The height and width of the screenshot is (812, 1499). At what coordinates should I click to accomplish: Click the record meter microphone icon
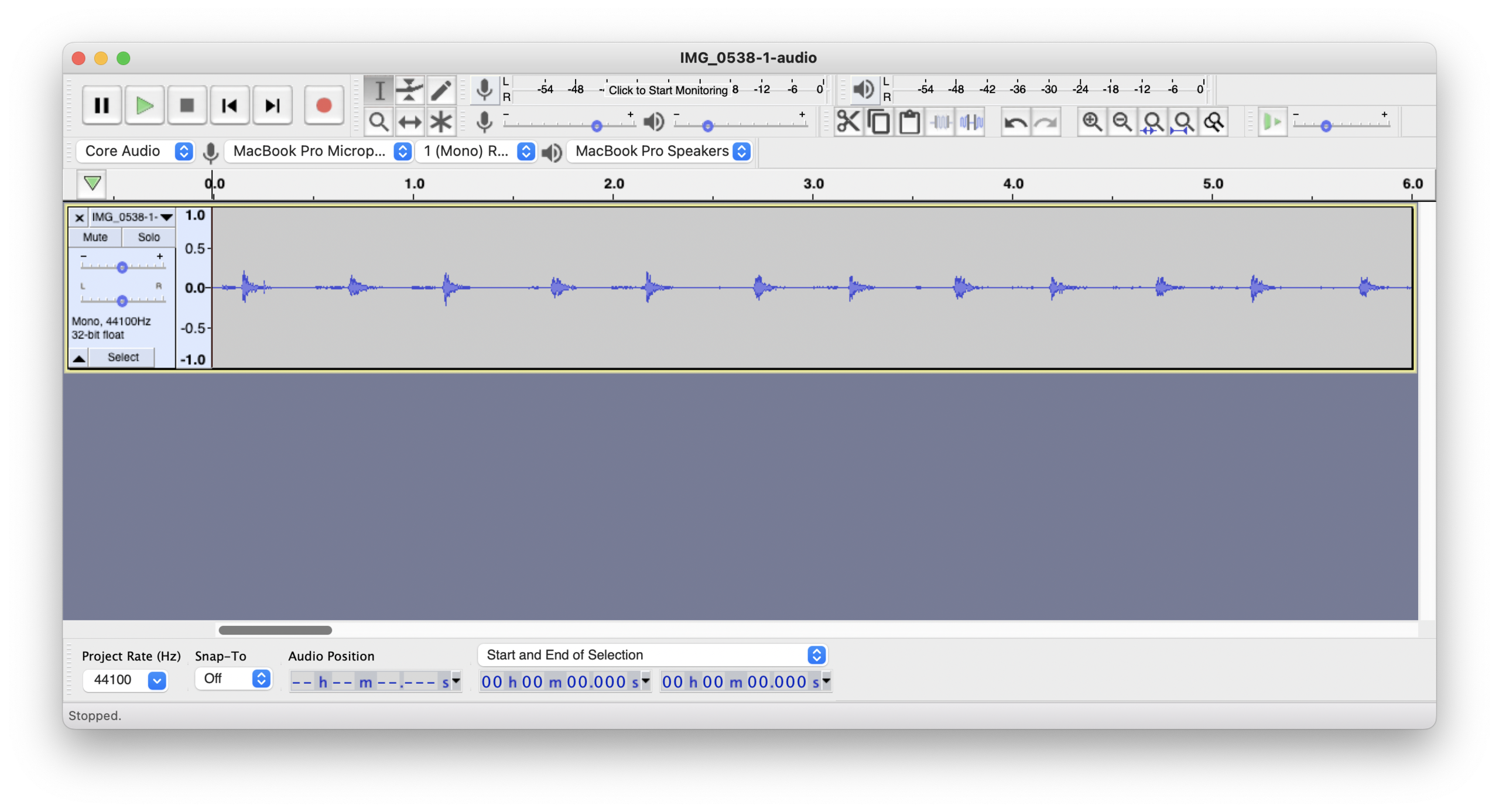click(484, 90)
